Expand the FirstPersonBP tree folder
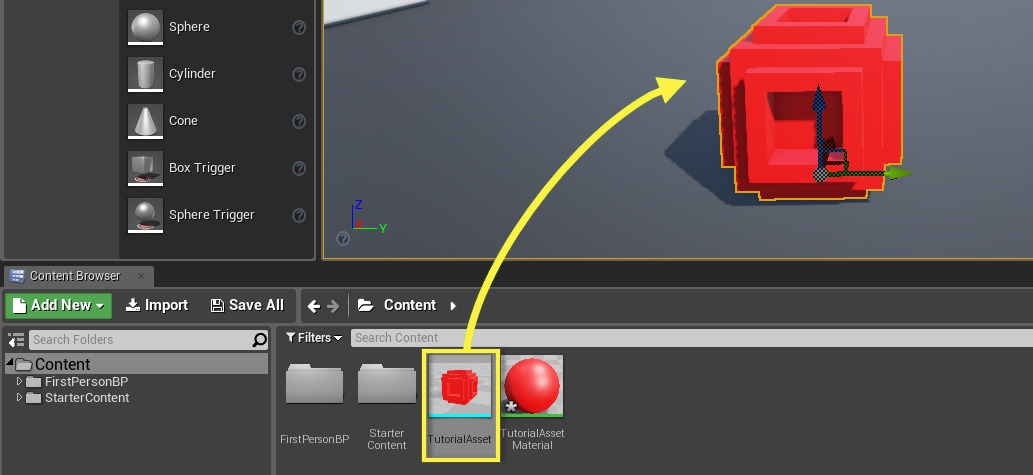This screenshot has height=475, width=1033. coord(19,381)
